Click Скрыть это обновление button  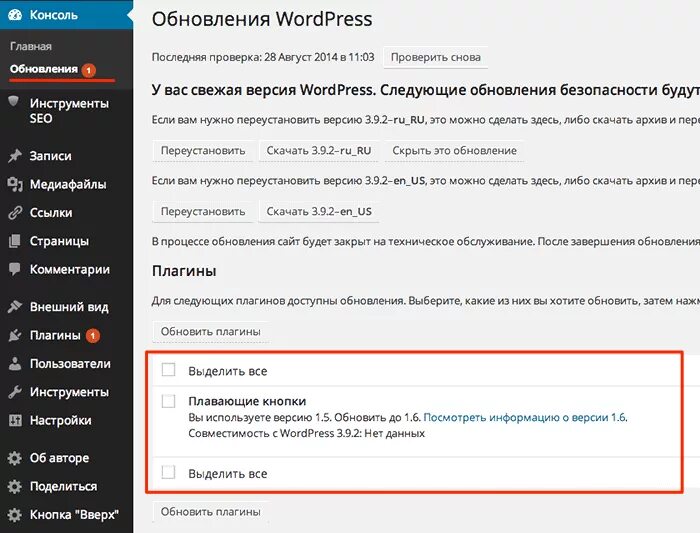click(454, 150)
